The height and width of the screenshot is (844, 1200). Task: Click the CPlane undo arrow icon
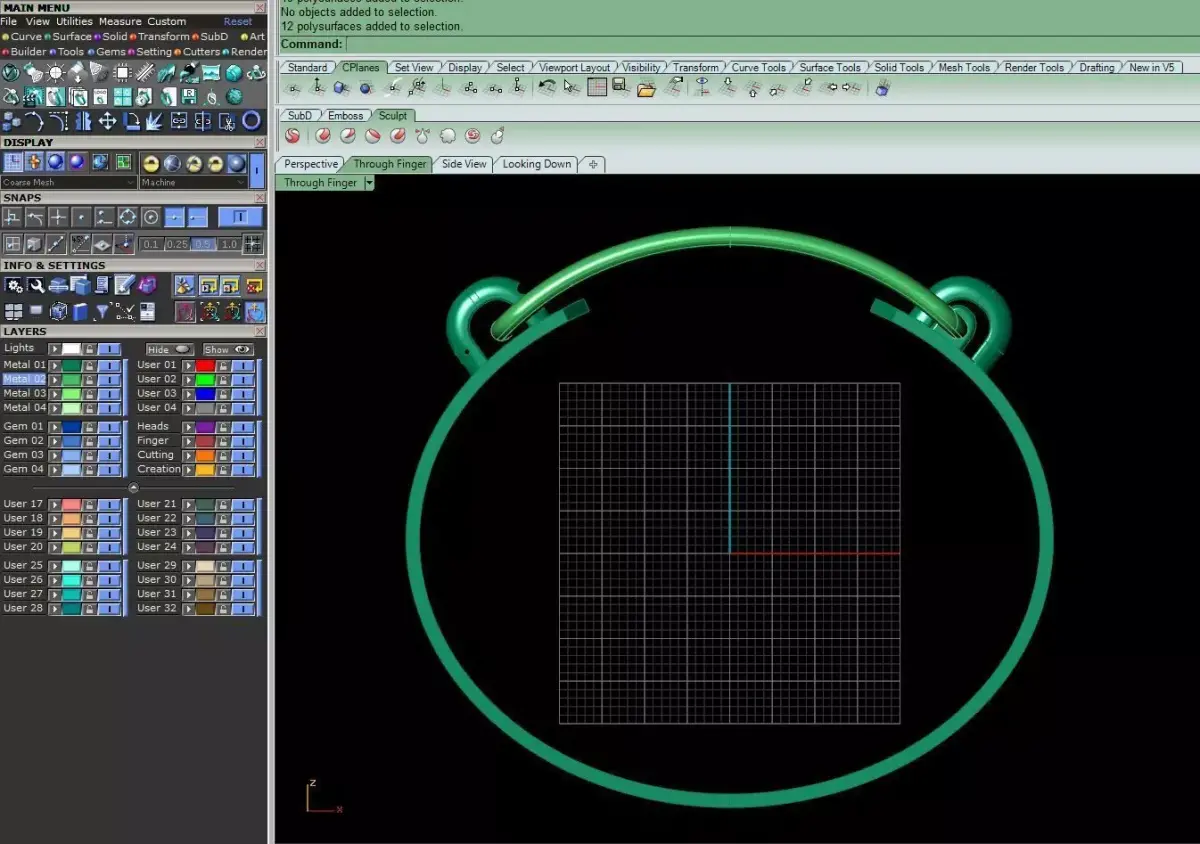[546, 88]
